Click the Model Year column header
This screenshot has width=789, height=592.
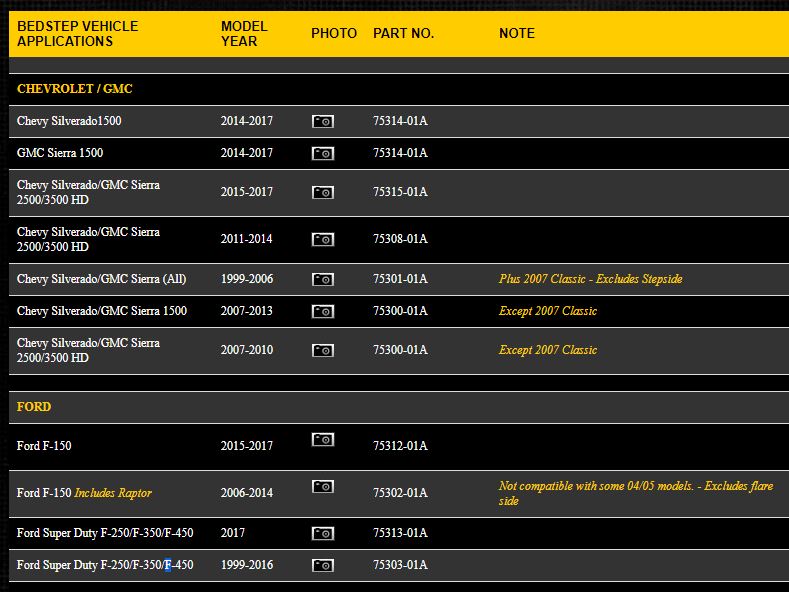(244, 33)
